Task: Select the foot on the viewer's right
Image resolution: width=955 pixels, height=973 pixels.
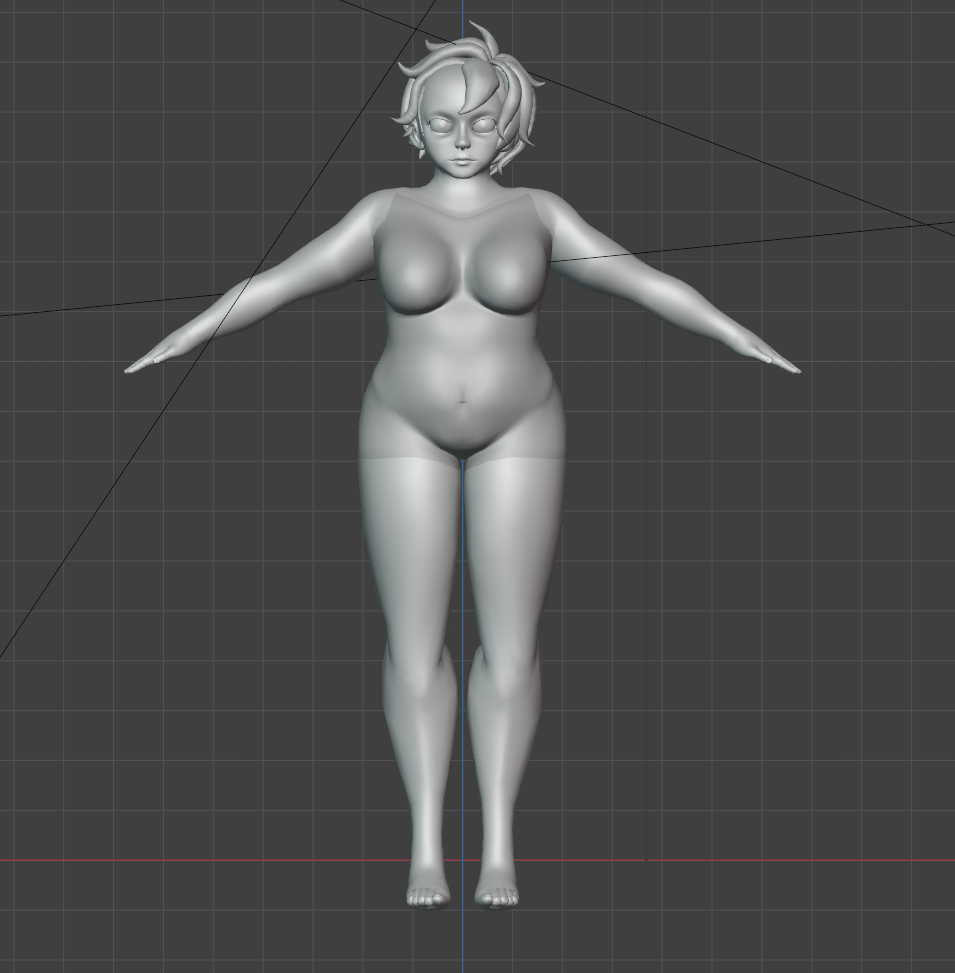Action: (x=496, y=892)
